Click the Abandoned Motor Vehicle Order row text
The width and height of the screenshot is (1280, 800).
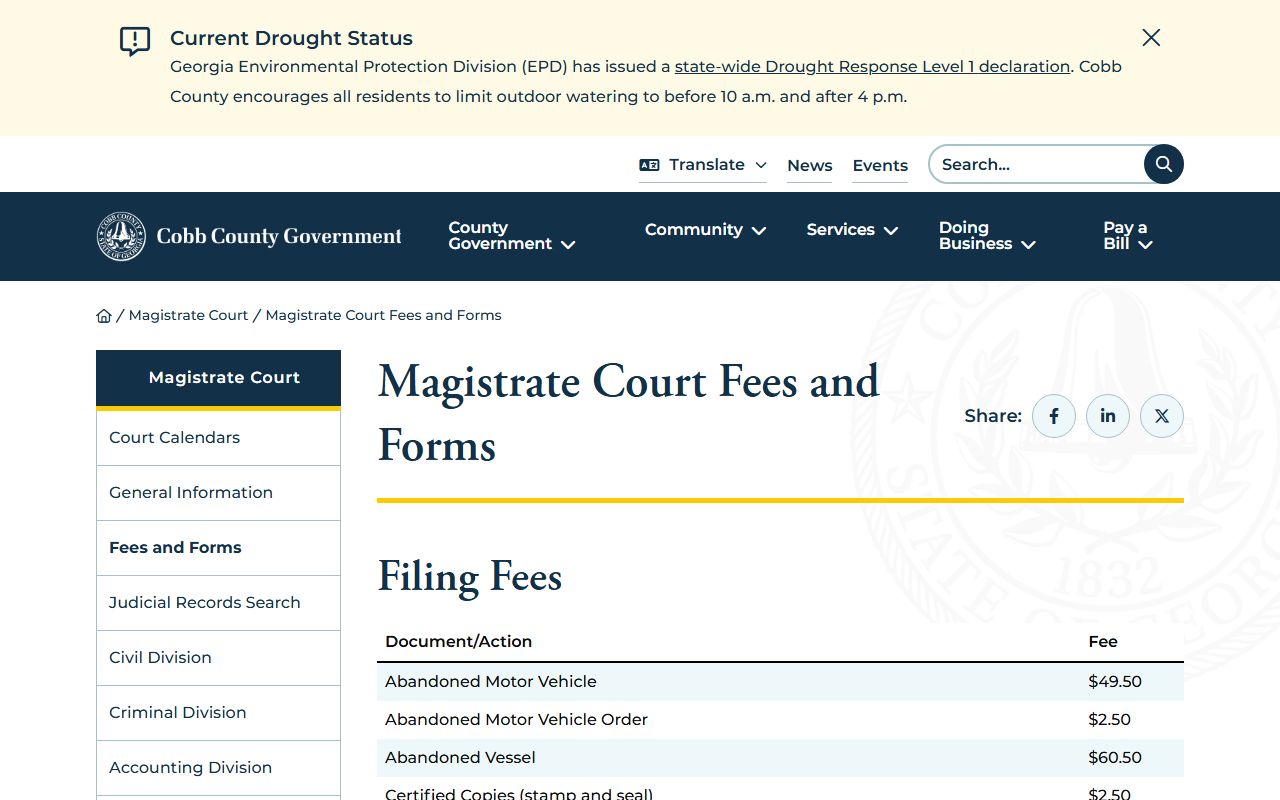pyautogui.click(x=516, y=720)
